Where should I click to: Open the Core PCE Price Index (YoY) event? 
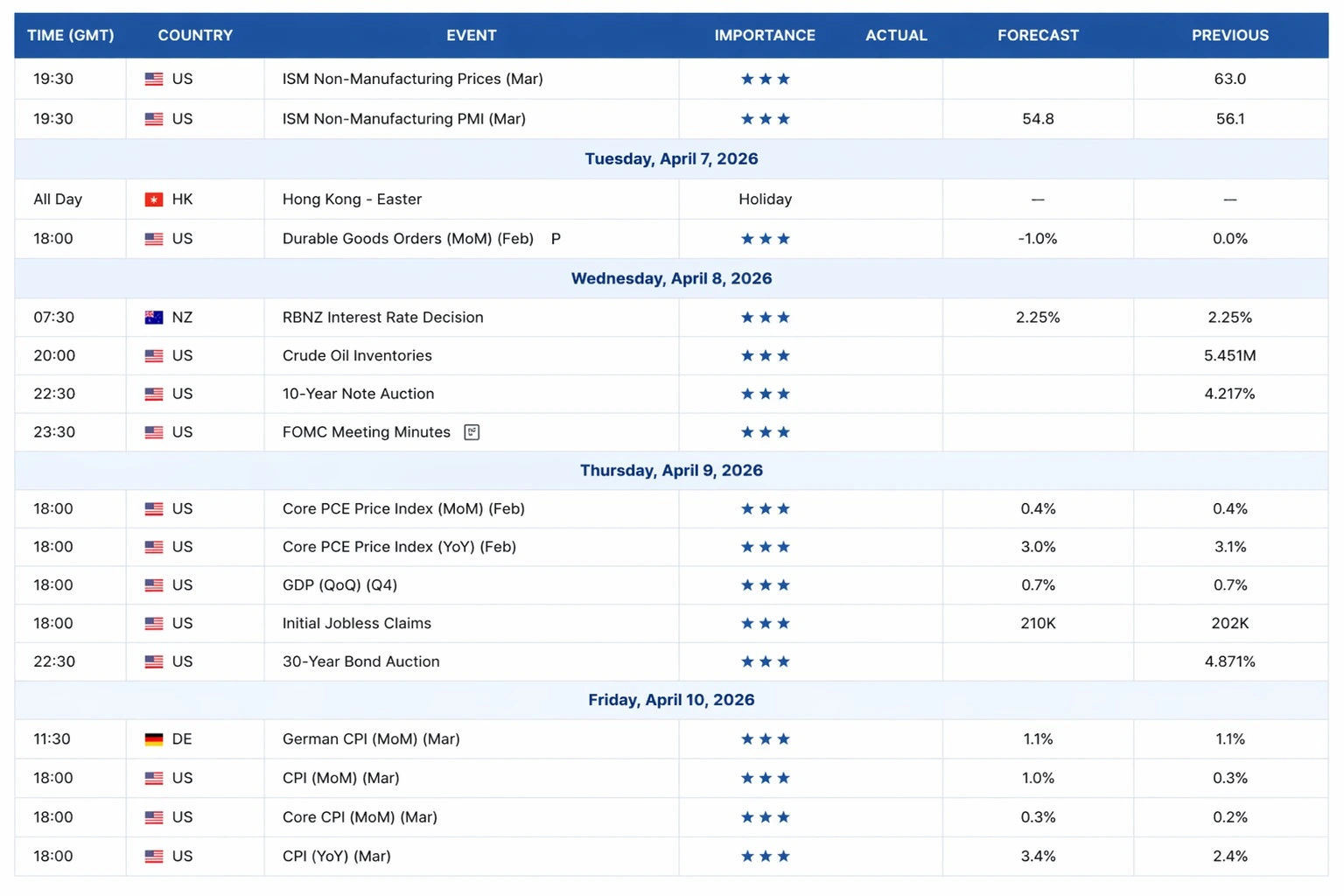tap(399, 547)
